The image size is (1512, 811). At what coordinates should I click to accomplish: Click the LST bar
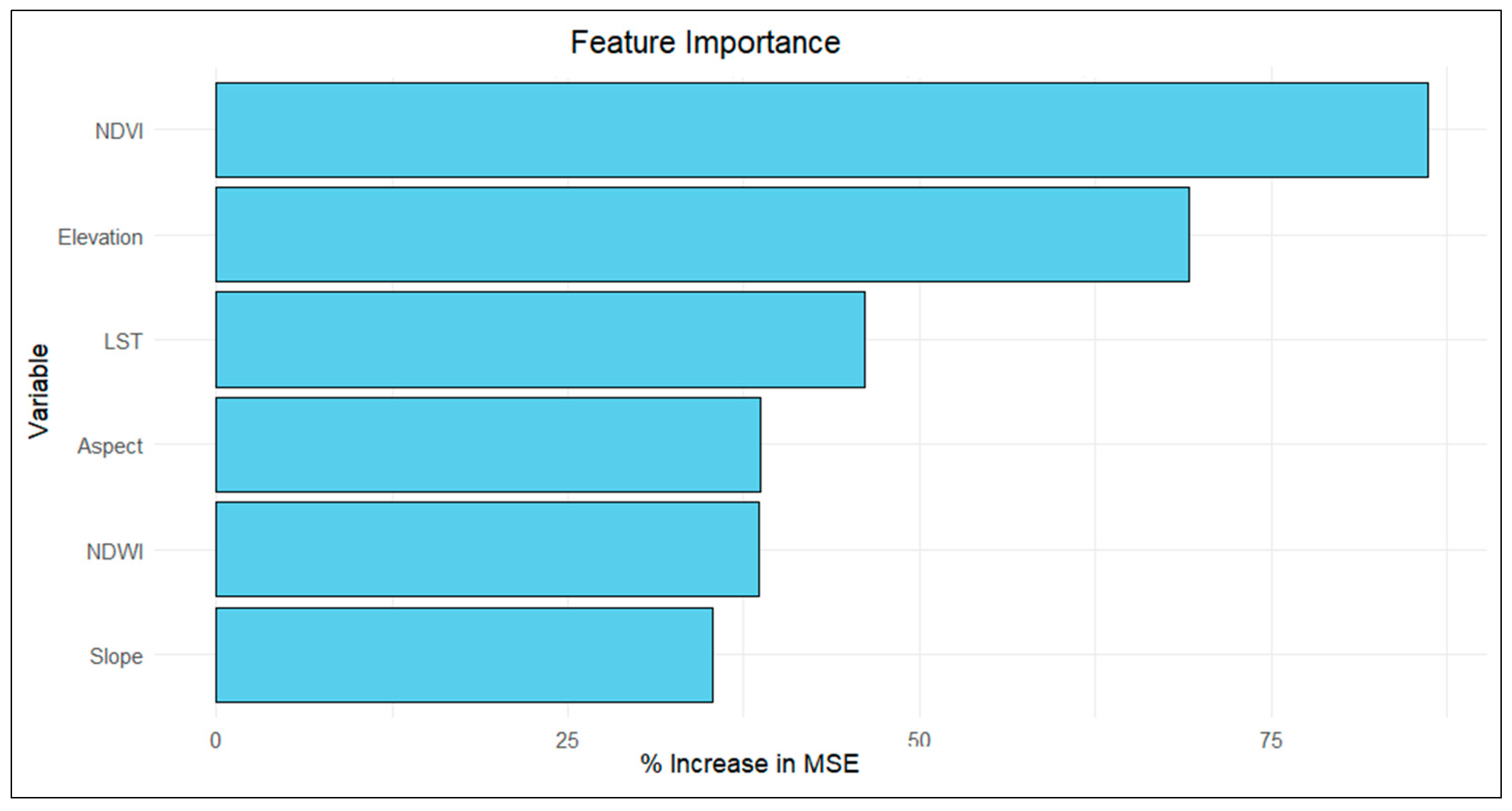(540, 339)
